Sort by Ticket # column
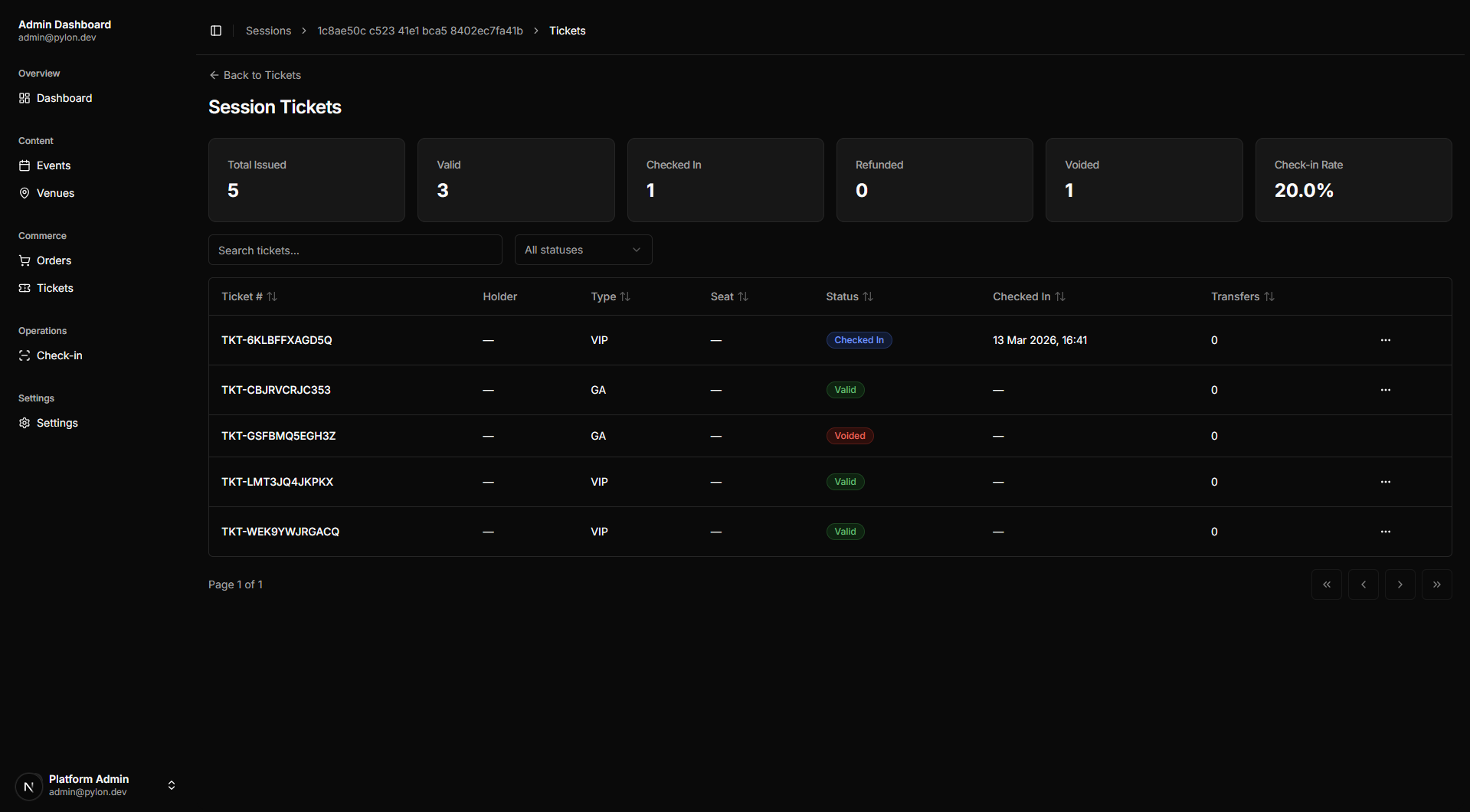Viewport: 1470px width, 812px height. point(249,296)
